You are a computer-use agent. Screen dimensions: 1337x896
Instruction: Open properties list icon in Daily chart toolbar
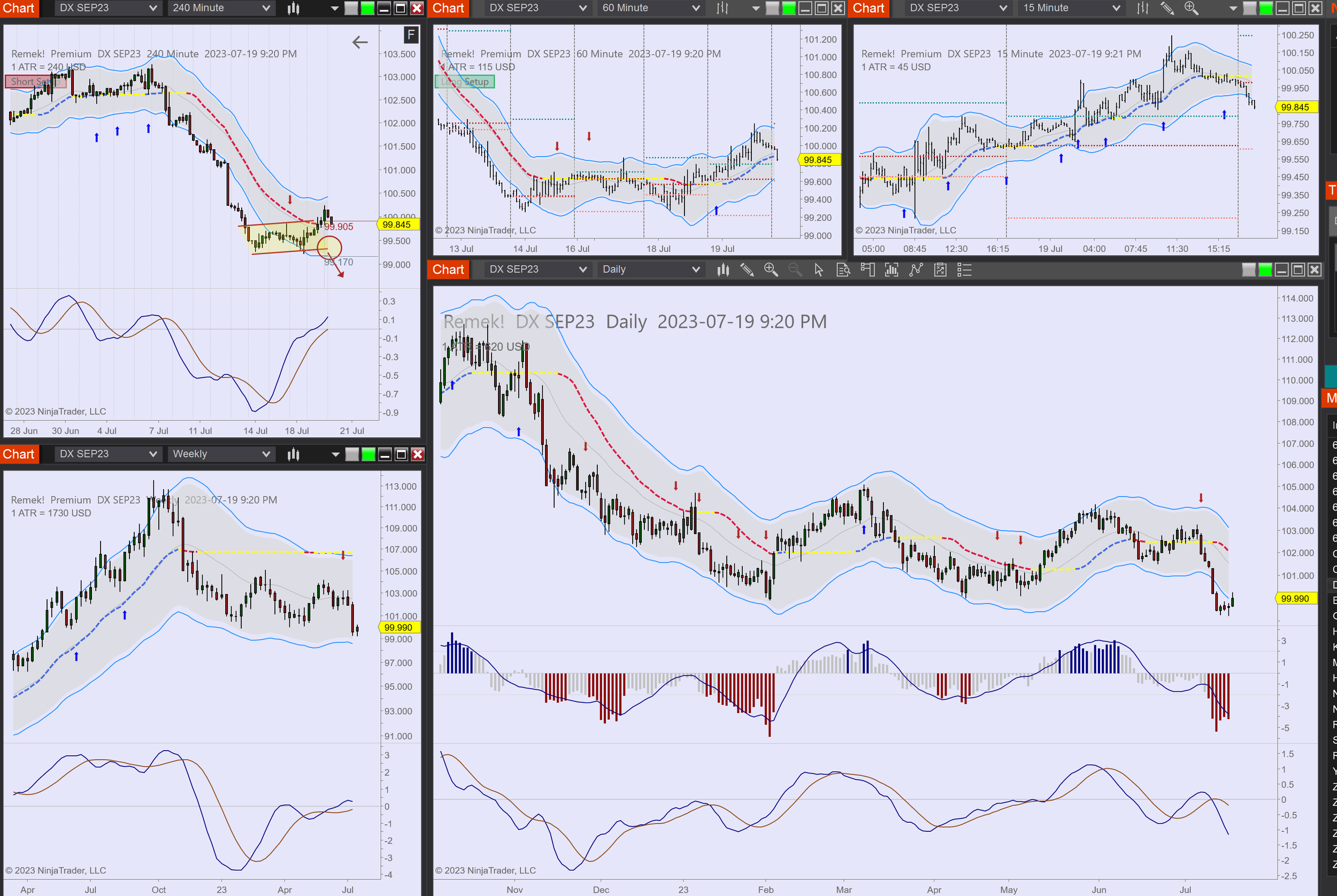[x=964, y=270]
